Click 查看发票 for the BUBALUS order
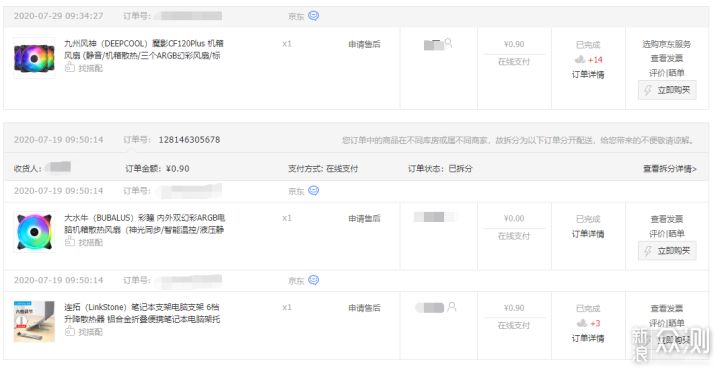 pyautogui.click(x=667, y=219)
